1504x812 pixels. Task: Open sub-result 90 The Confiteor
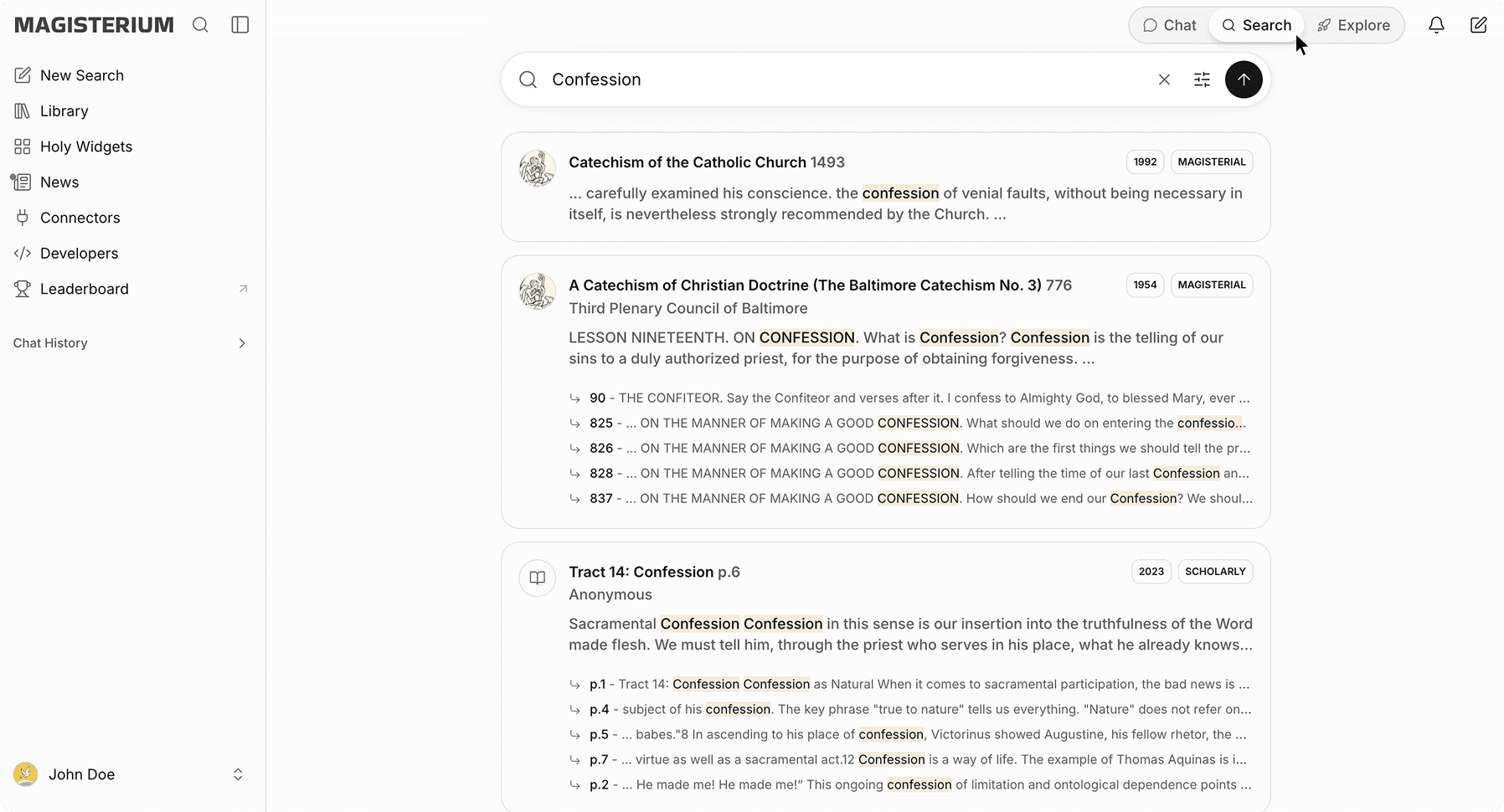pyautogui.click(x=910, y=398)
